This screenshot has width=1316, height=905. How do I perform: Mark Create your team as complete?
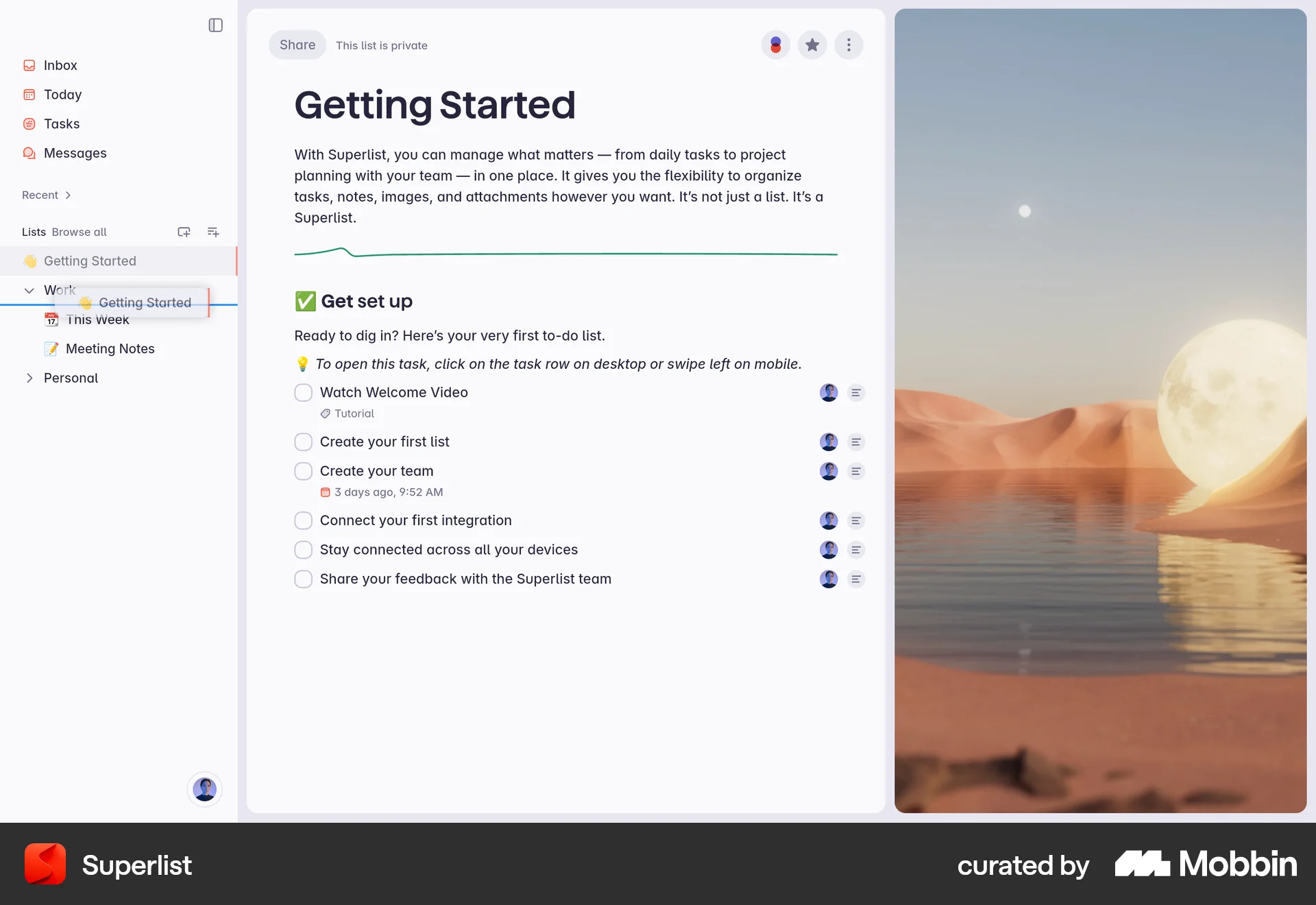point(303,471)
